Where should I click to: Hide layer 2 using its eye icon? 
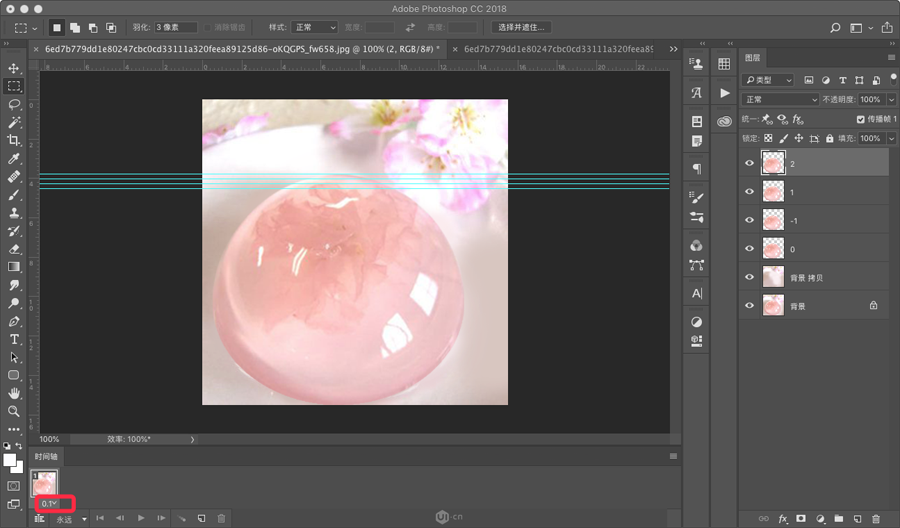click(x=750, y=163)
